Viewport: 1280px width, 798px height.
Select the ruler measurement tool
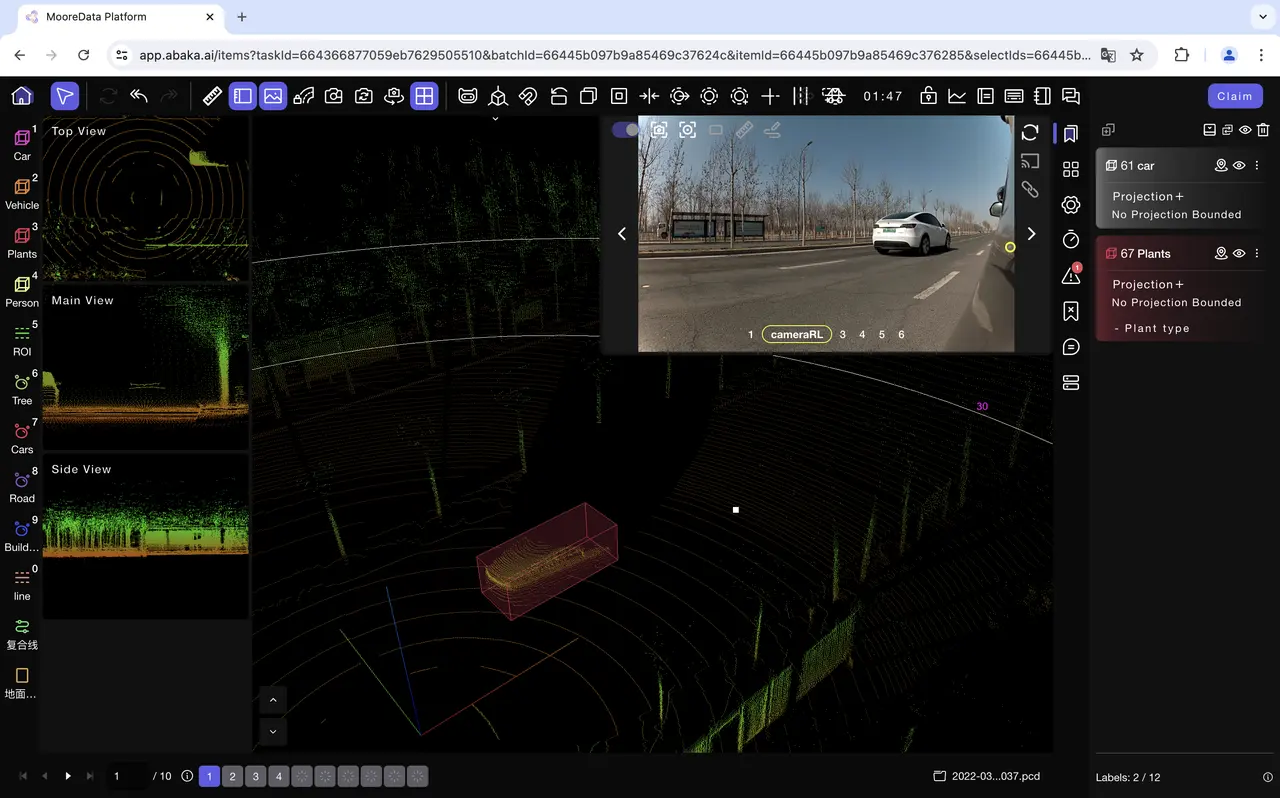(x=212, y=96)
